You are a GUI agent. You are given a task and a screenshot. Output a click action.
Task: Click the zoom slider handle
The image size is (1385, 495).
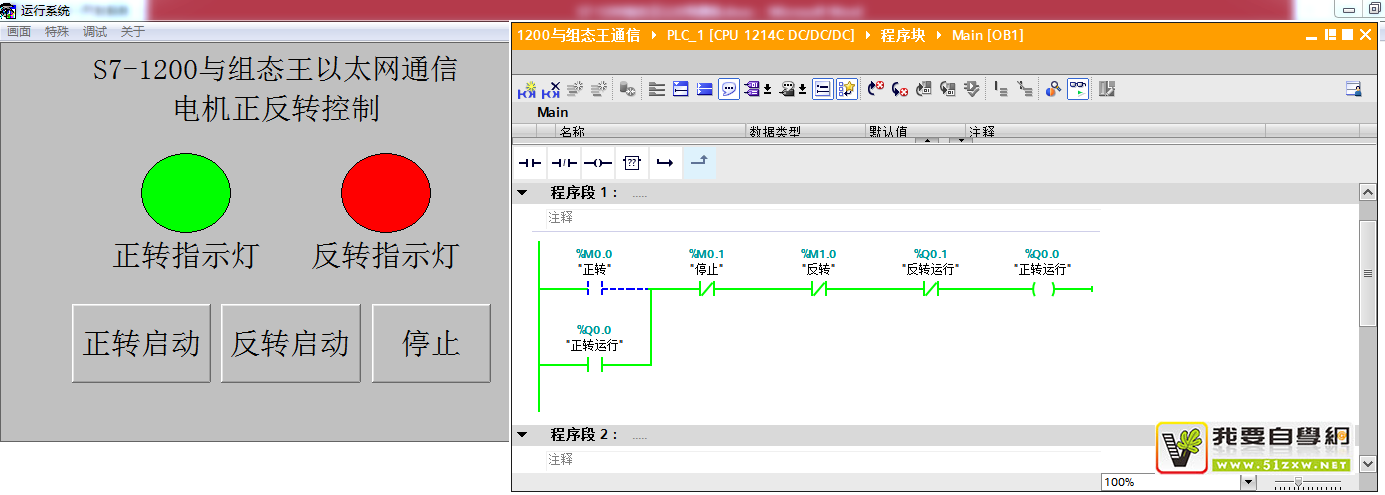tap(1298, 482)
